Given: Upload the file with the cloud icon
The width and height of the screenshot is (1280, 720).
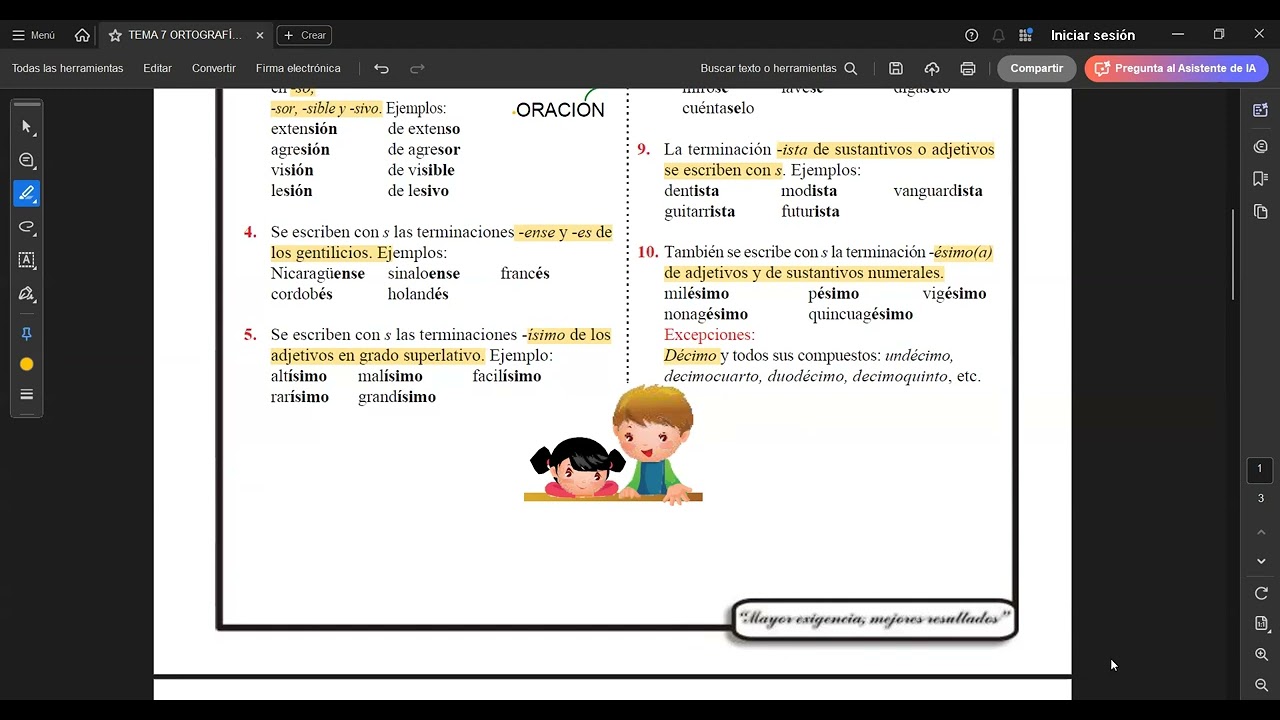Looking at the screenshot, I should (932, 68).
